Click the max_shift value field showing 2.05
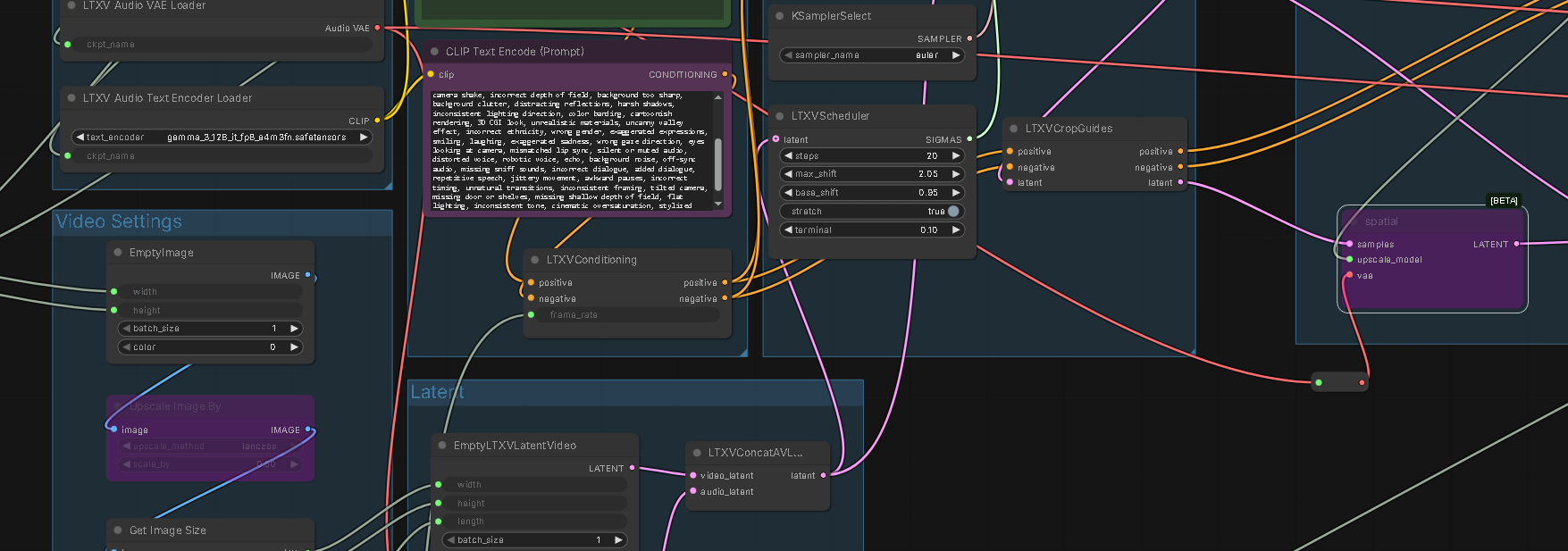 click(x=871, y=174)
